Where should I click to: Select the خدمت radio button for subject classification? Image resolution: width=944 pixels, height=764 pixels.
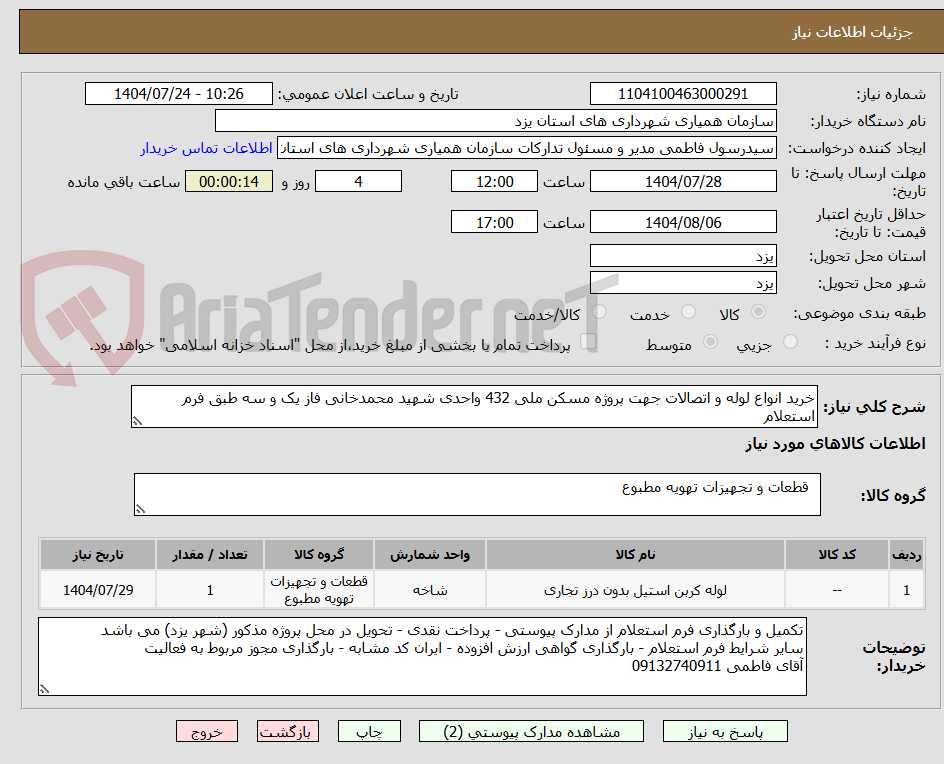click(x=689, y=311)
